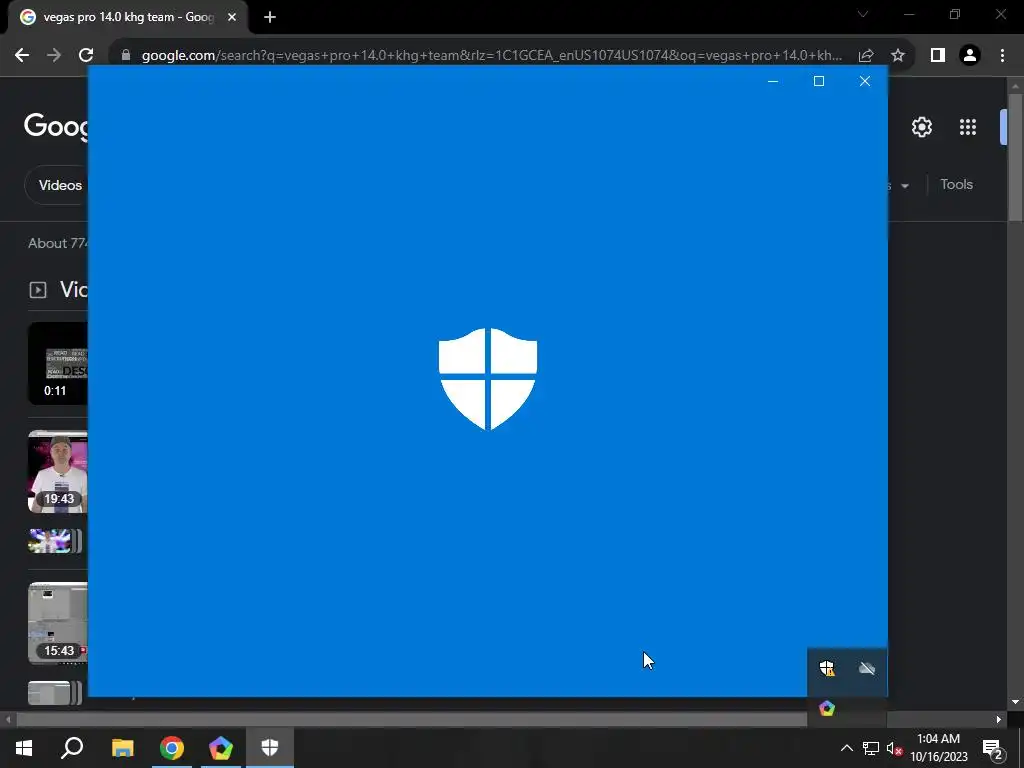Open Chrome tab search chevron
This screenshot has height=768, width=1024.
point(863,14)
